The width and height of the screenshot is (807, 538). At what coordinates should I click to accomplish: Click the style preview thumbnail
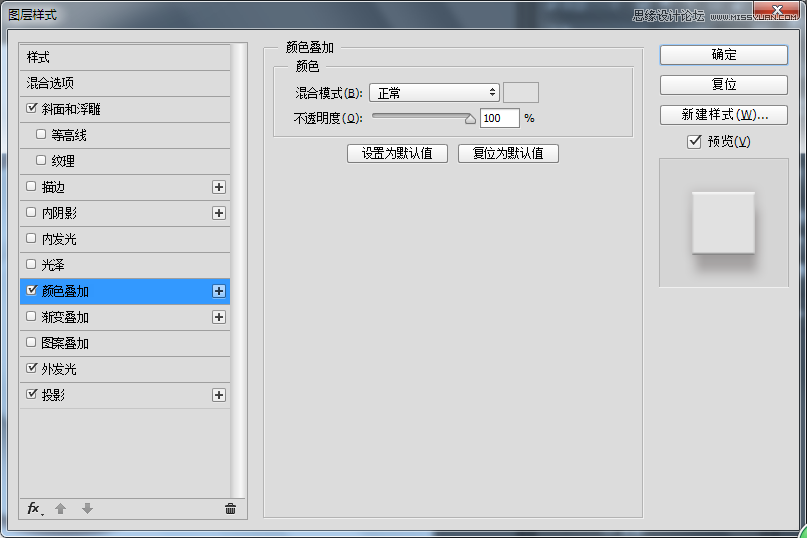coord(724,223)
